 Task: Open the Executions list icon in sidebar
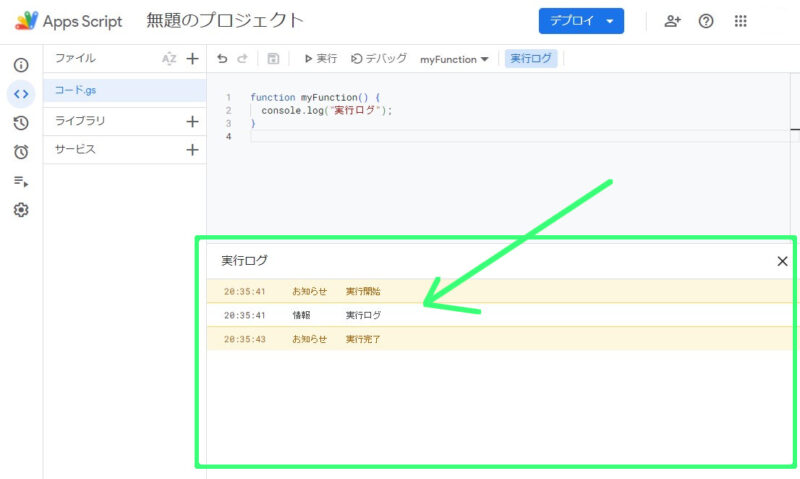(x=21, y=181)
